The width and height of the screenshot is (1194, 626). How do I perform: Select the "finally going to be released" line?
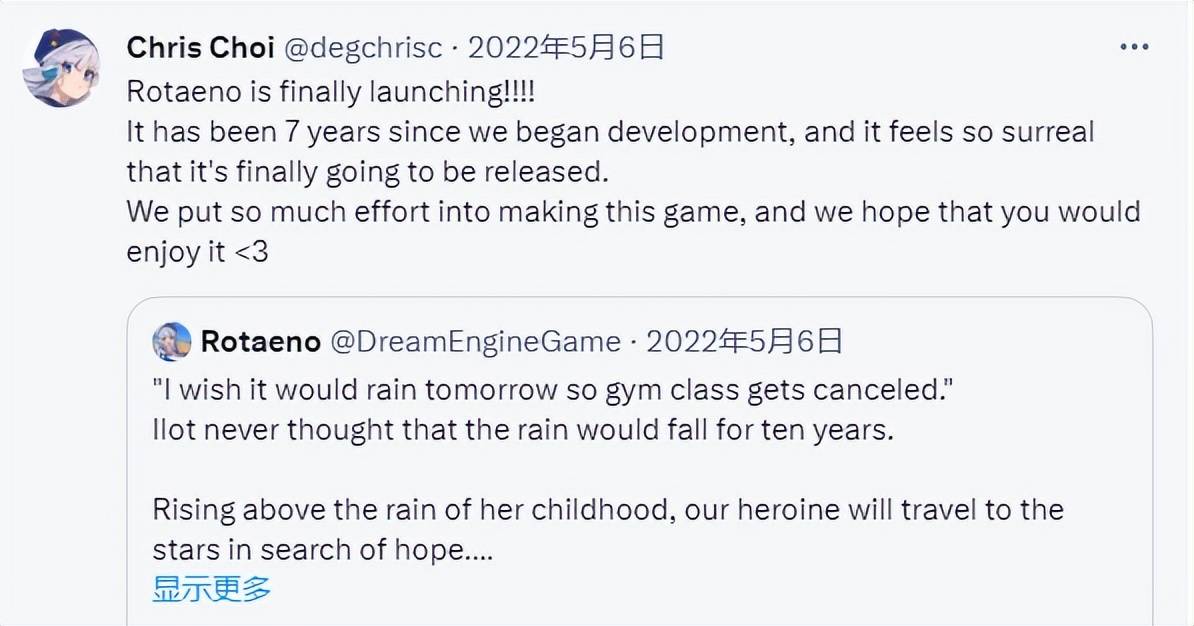click(367, 172)
